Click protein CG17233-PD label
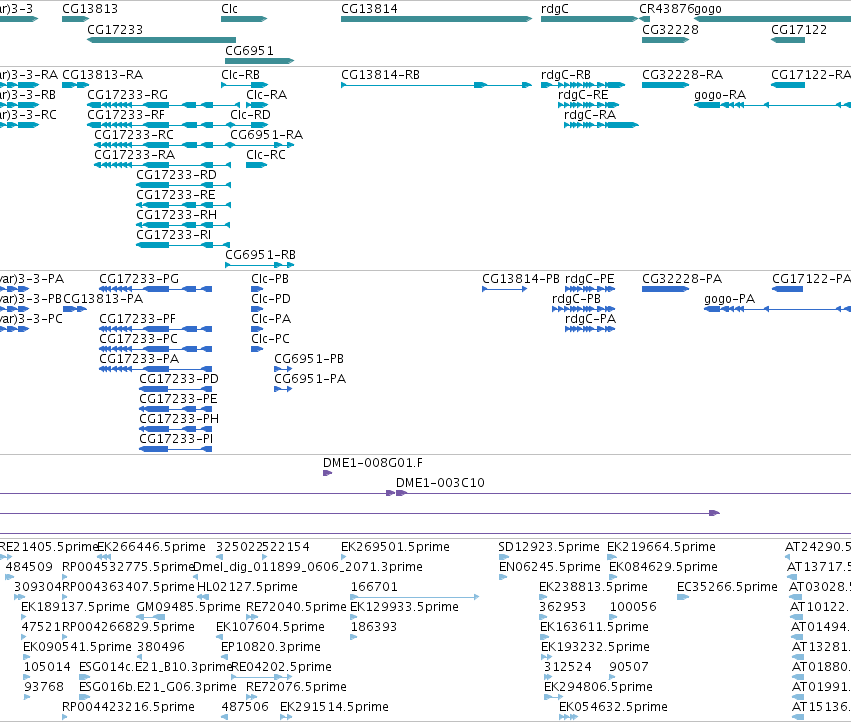 (179, 379)
